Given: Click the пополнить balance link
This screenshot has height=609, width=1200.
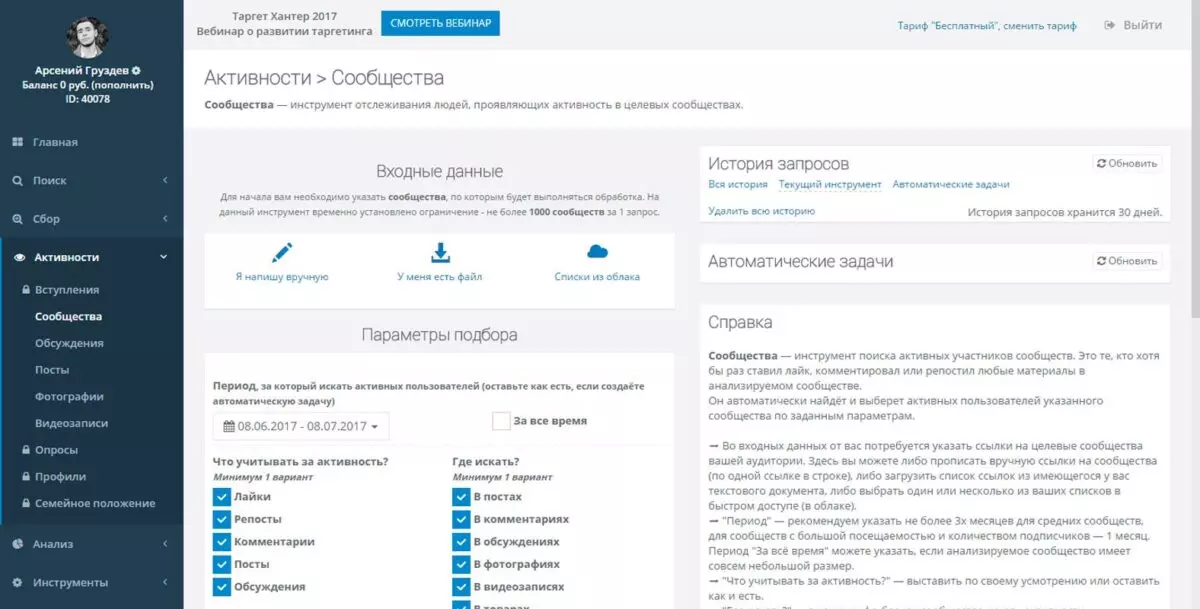Looking at the screenshot, I should click(x=124, y=85).
